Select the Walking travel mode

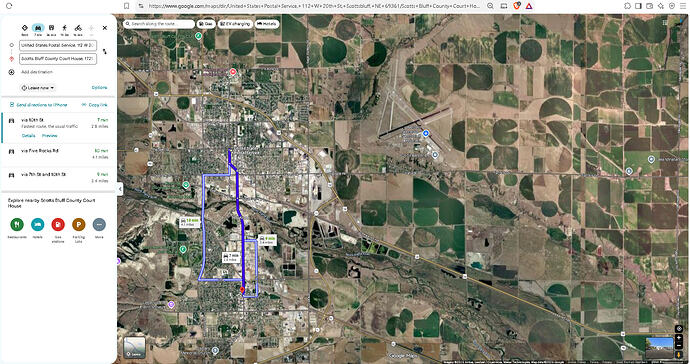point(65,28)
